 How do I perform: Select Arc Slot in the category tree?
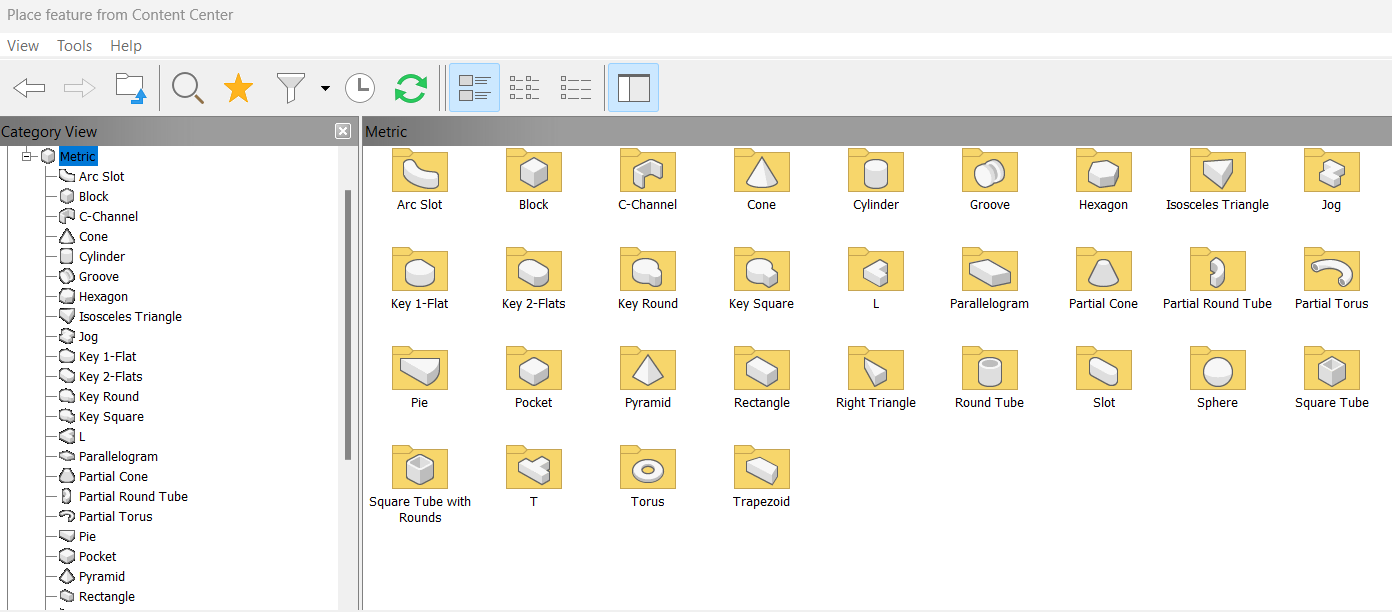click(x=102, y=176)
